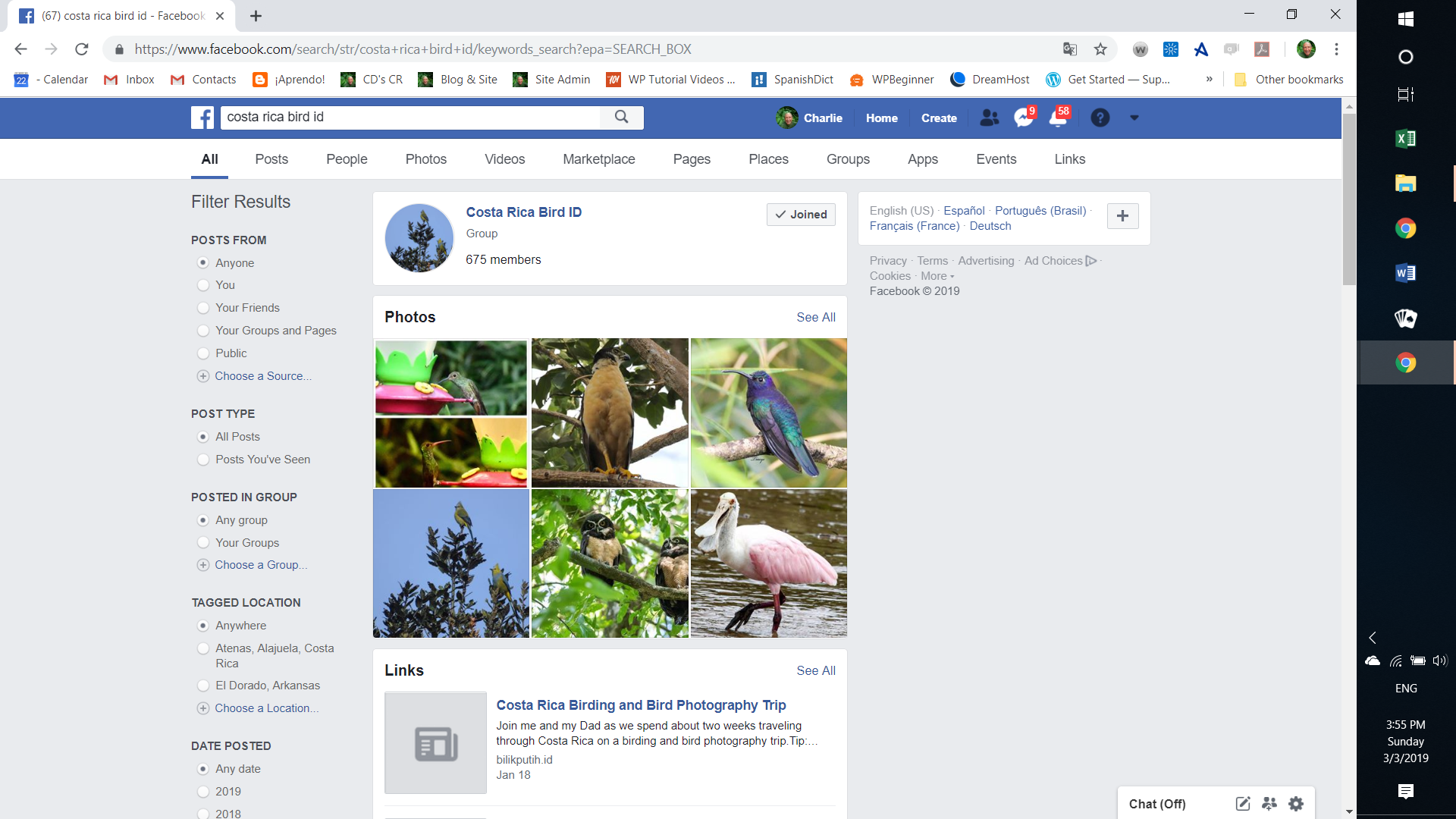This screenshot has height=819, width=1456.
Task: Open File Explorer from taskbar
Action: (x=1405, y=183)
